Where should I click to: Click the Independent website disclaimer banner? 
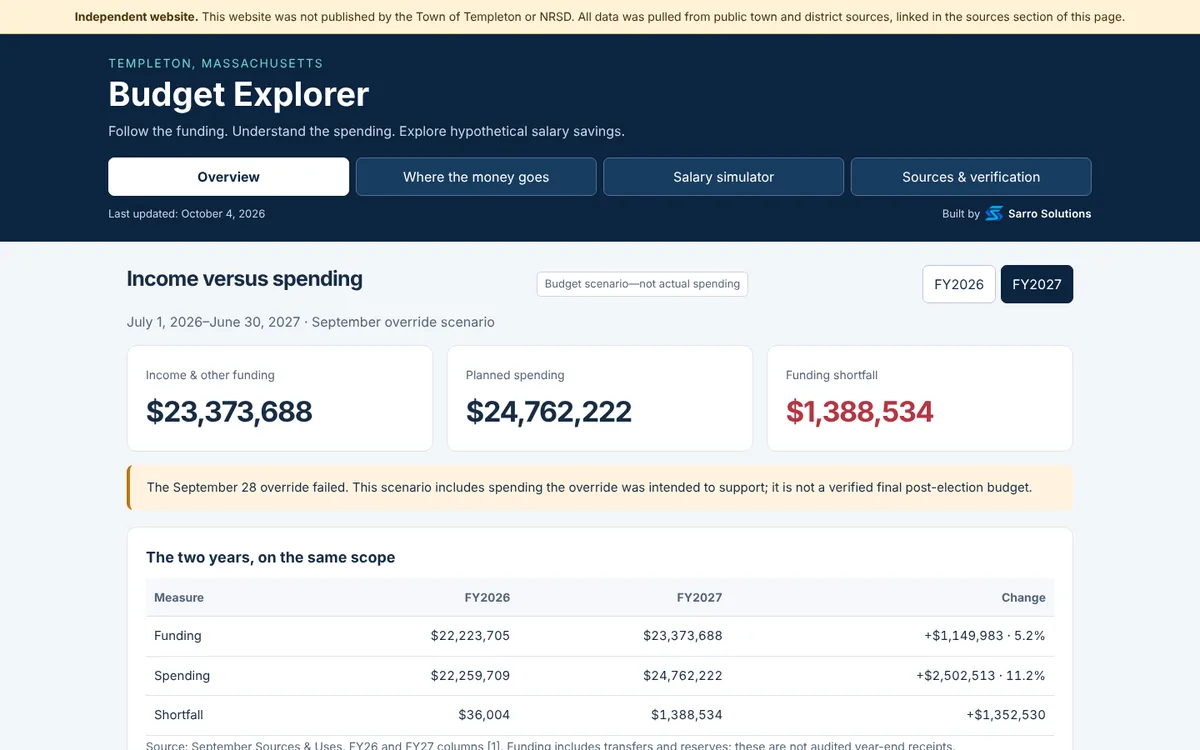(600, 17)
